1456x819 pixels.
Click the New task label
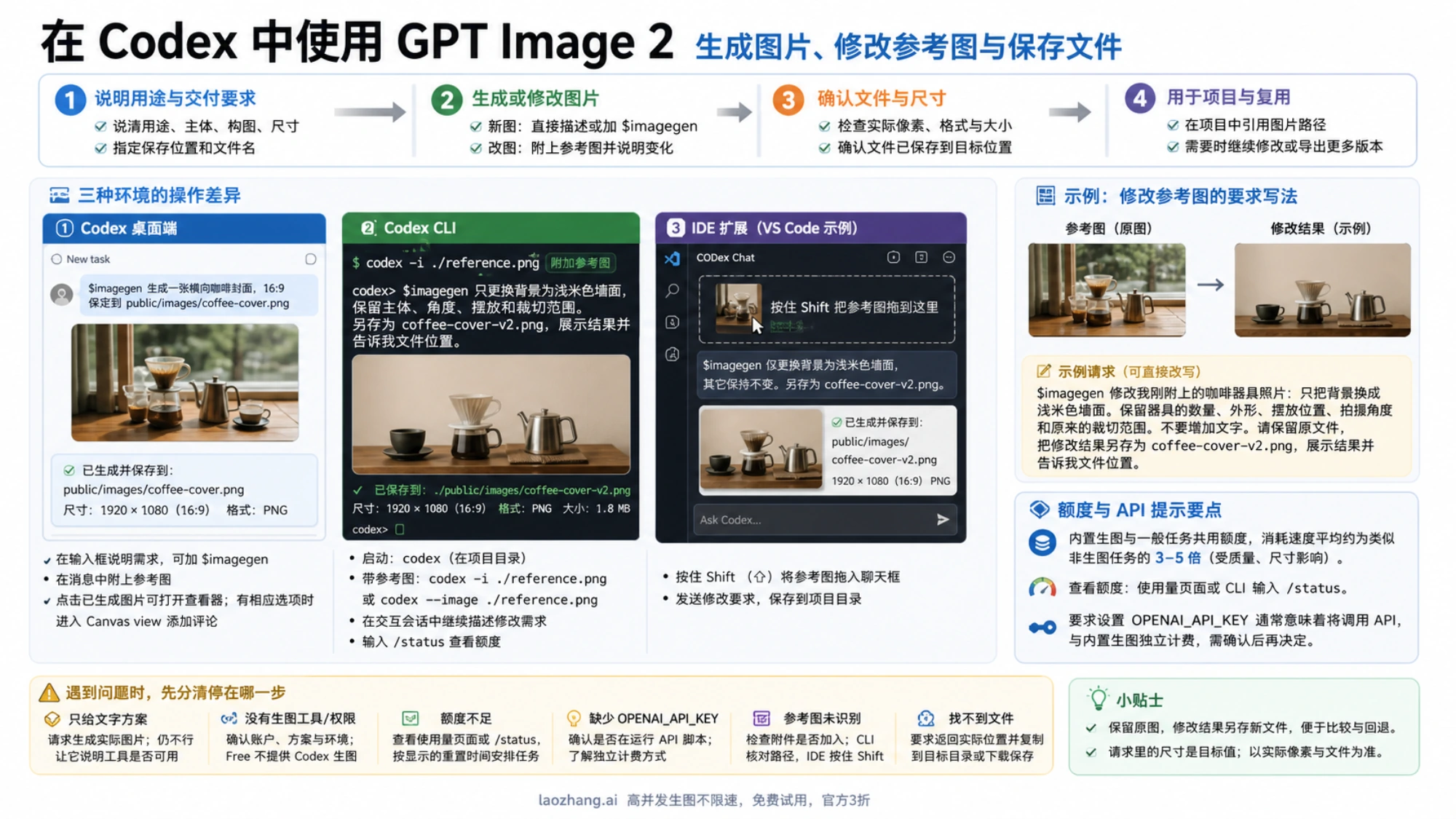point(88,259)
